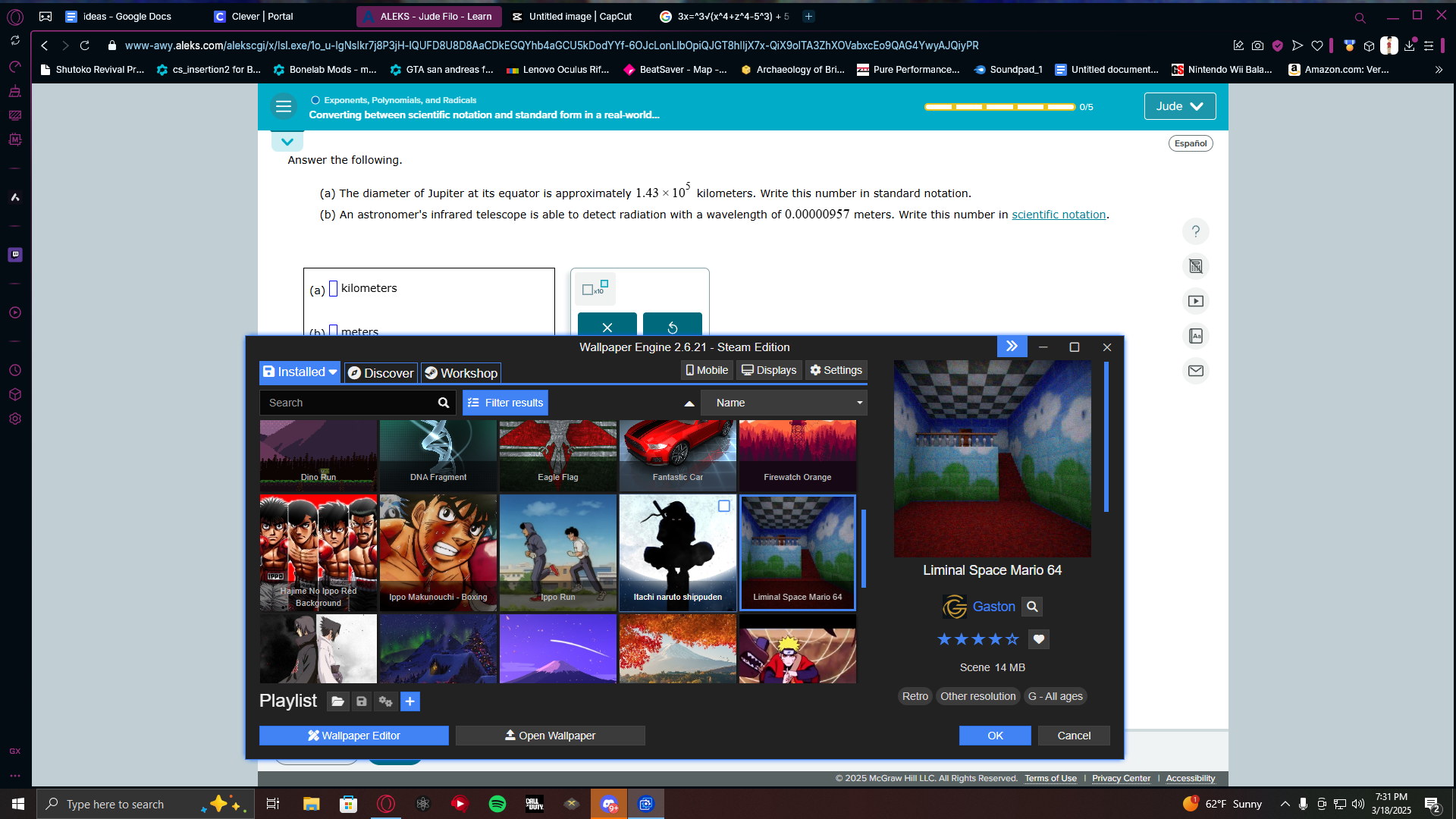
Task: Select the Ippo Run wallpaper thumbnail
Action: (558, 553)
